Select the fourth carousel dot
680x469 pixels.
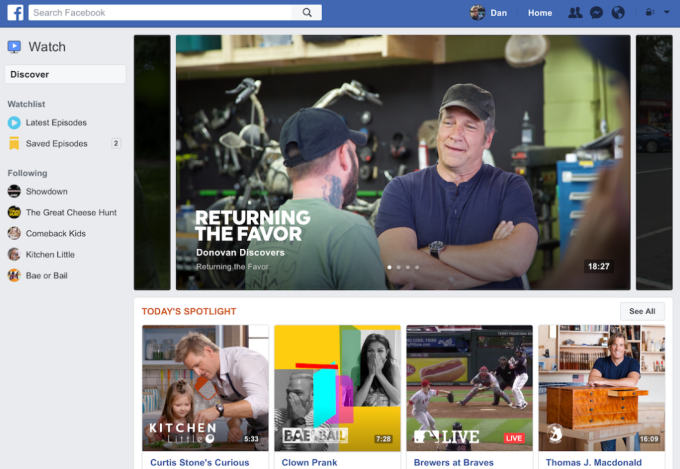(x=417, y=267)
